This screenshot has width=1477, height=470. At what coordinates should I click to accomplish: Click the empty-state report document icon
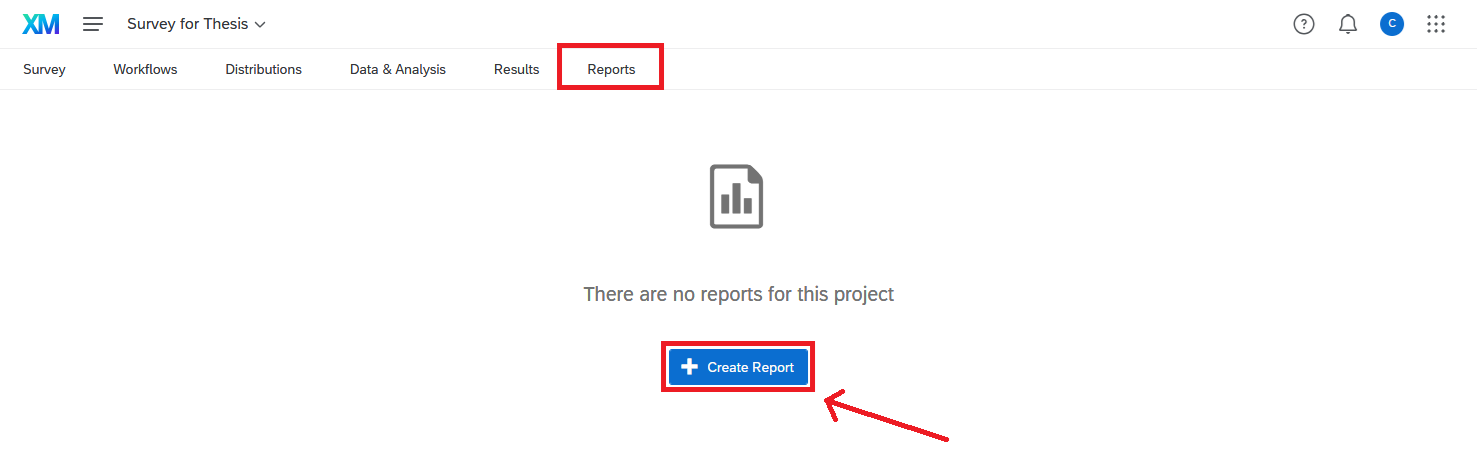737,197
